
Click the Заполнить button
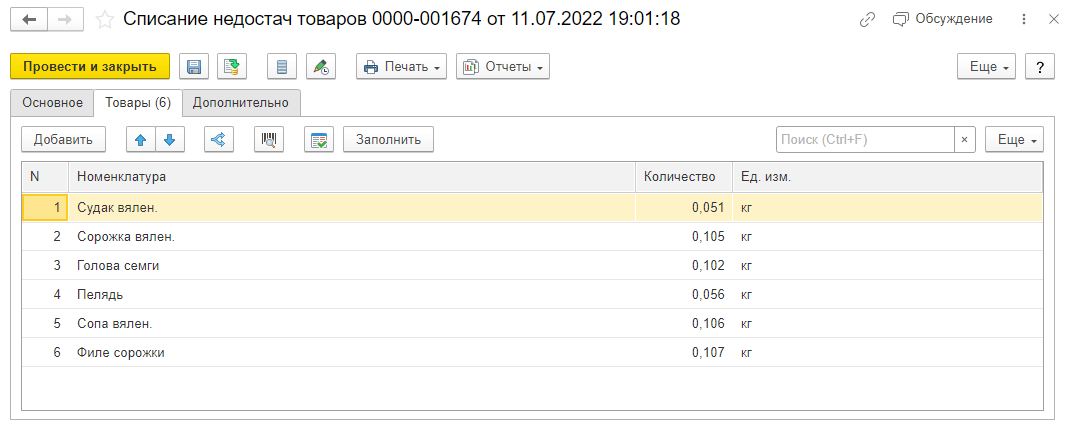[x=388, y=140]
